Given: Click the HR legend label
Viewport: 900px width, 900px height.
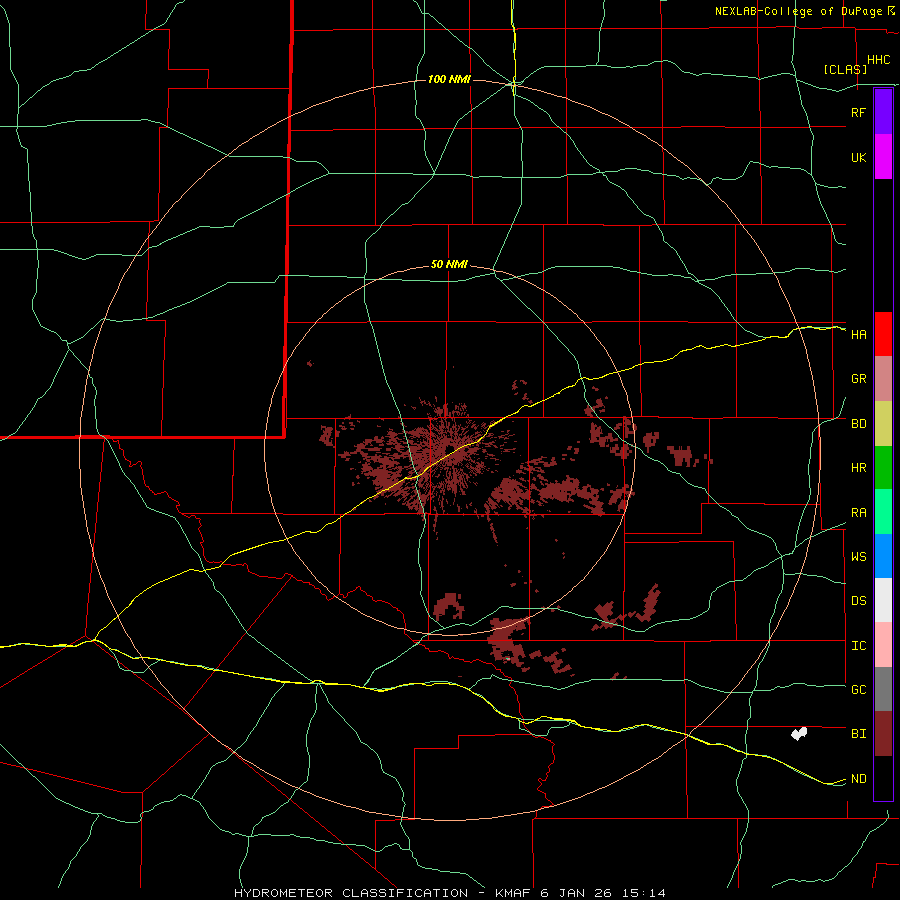Looking at the screenshot, I should tap(858, 468).
